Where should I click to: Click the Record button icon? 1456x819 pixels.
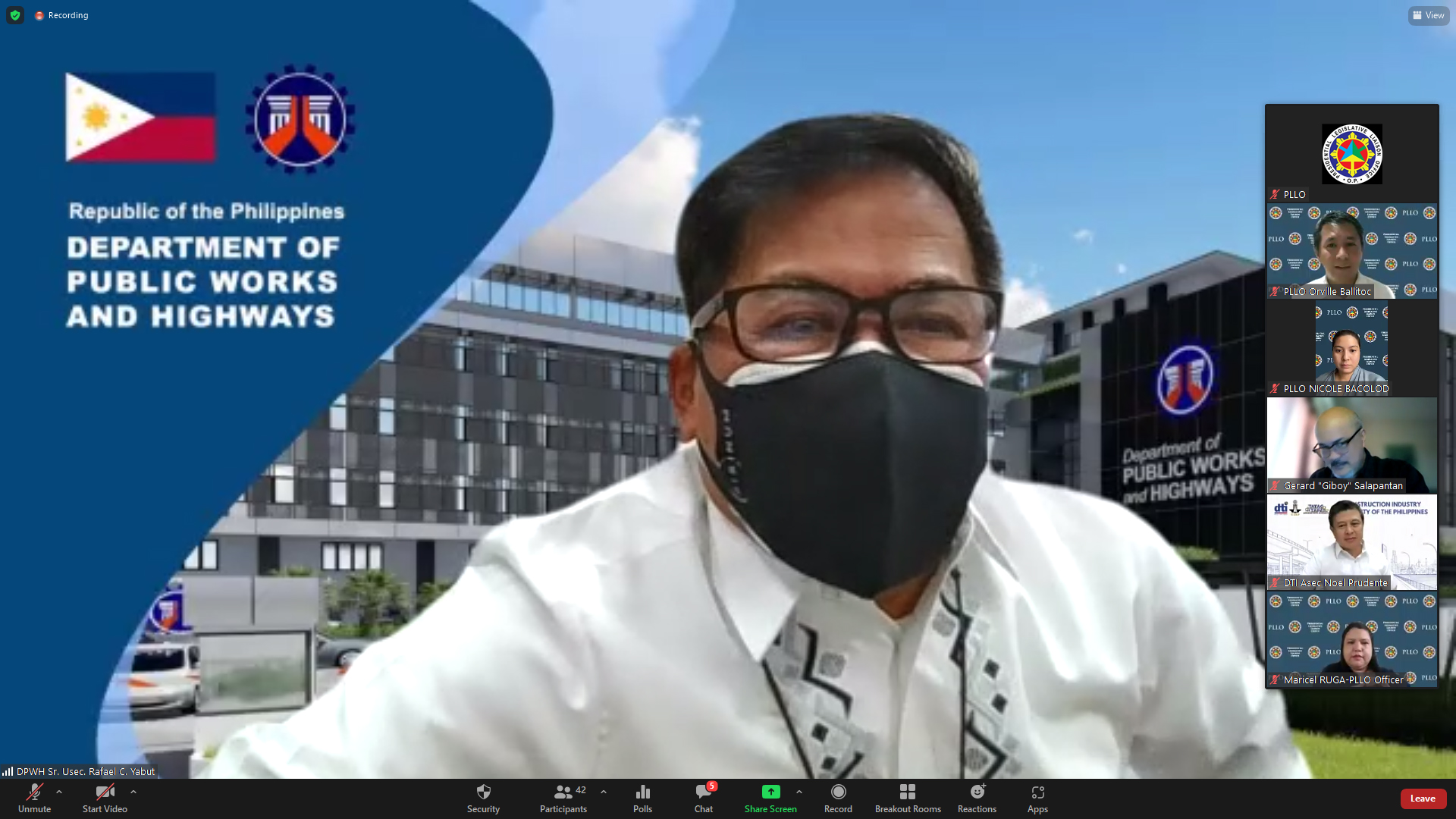pos(838,792)
